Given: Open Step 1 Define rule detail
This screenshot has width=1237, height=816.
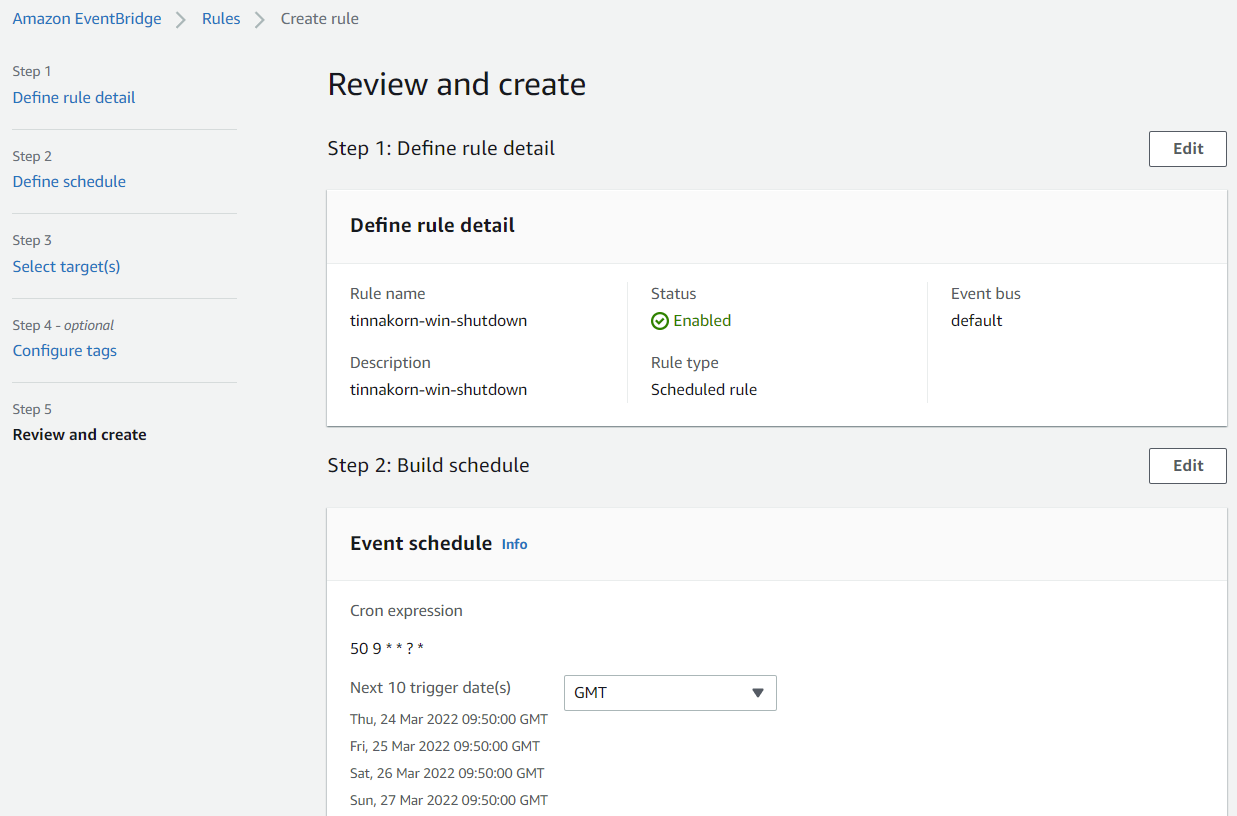Looking at the screenshot, I should (74, 97).
